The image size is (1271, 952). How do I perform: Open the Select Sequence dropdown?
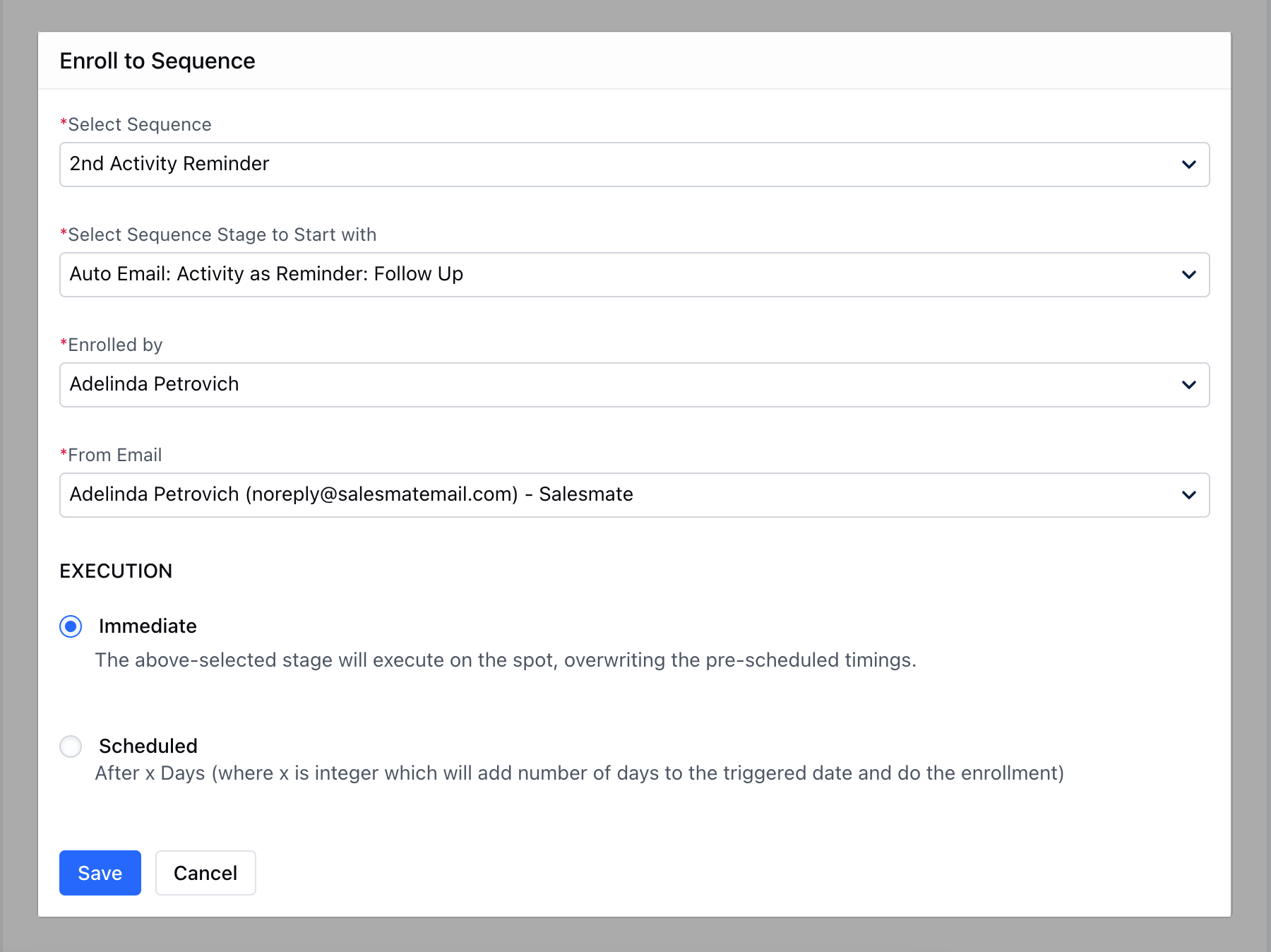(x=634, y=165)
